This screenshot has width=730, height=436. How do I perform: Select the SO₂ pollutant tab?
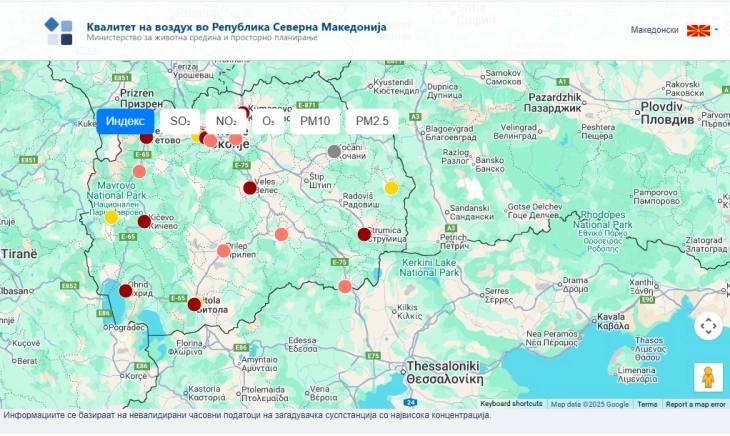(180, 121)
